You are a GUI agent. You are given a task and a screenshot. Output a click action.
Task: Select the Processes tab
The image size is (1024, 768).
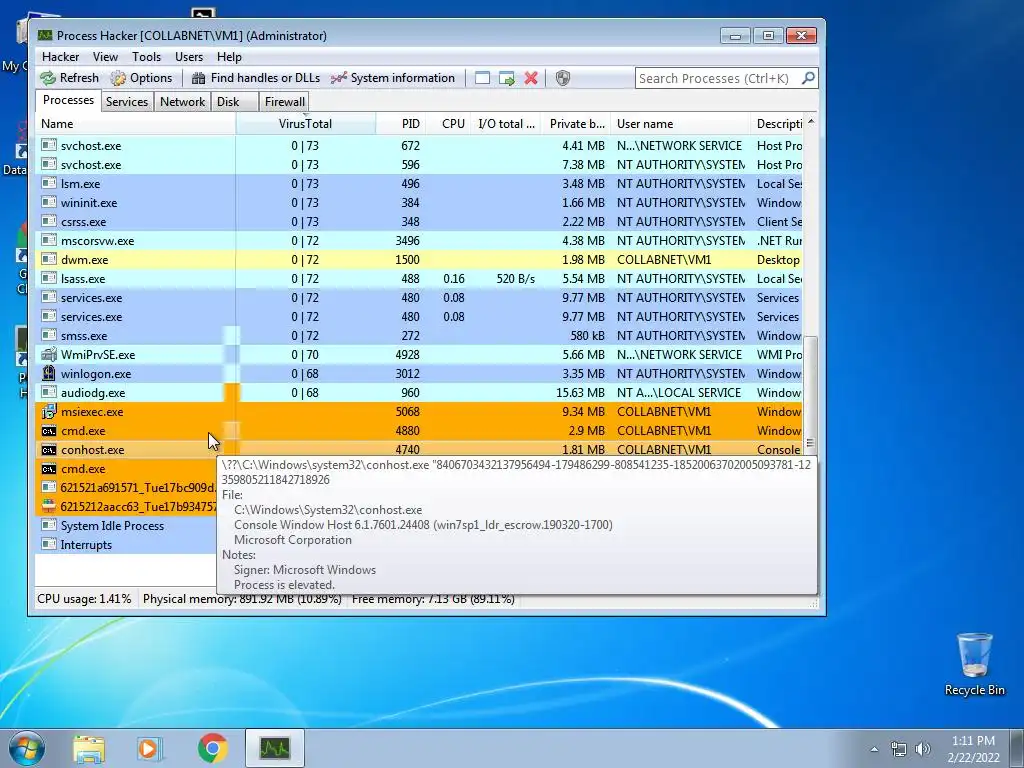pyautogui.click(x=68, y=101)
